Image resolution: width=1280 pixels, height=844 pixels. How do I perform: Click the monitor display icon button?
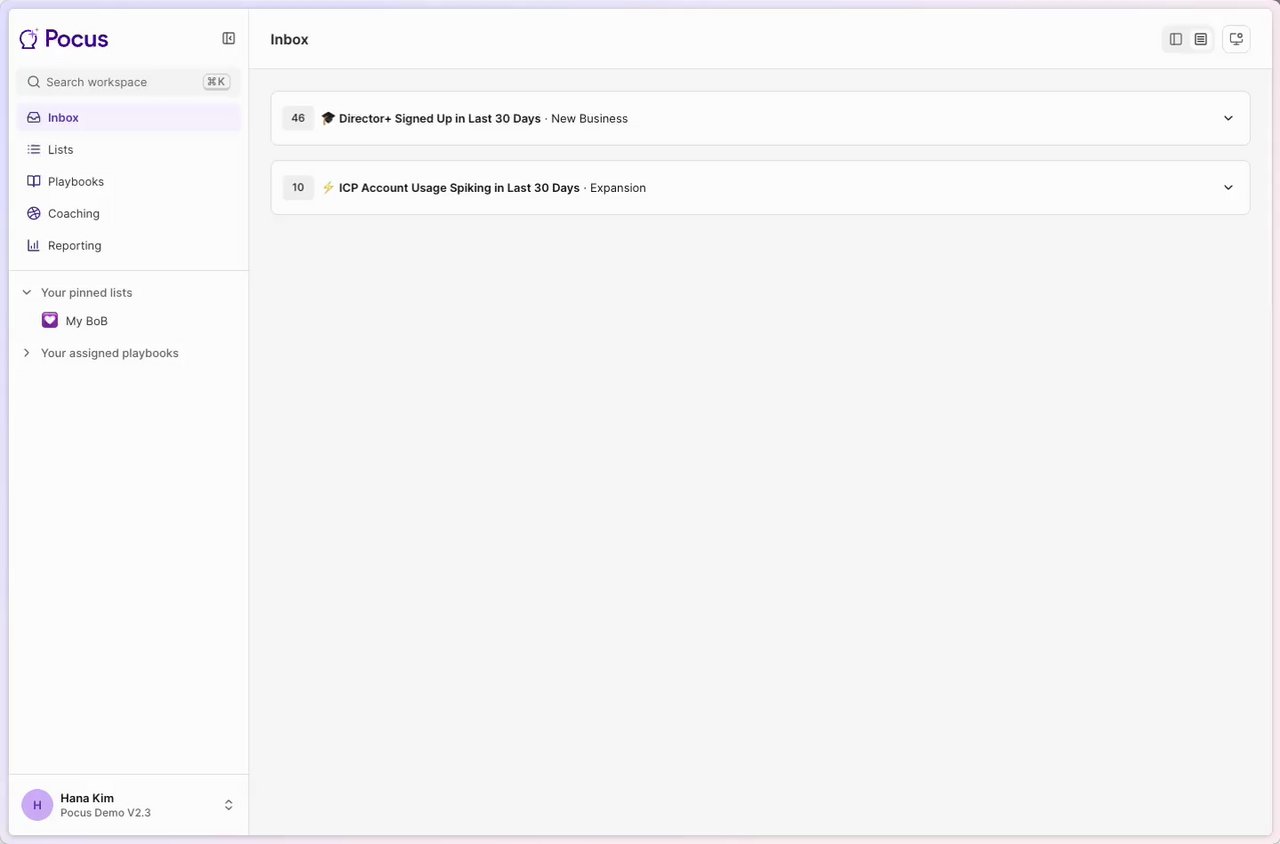(1236, 39)
